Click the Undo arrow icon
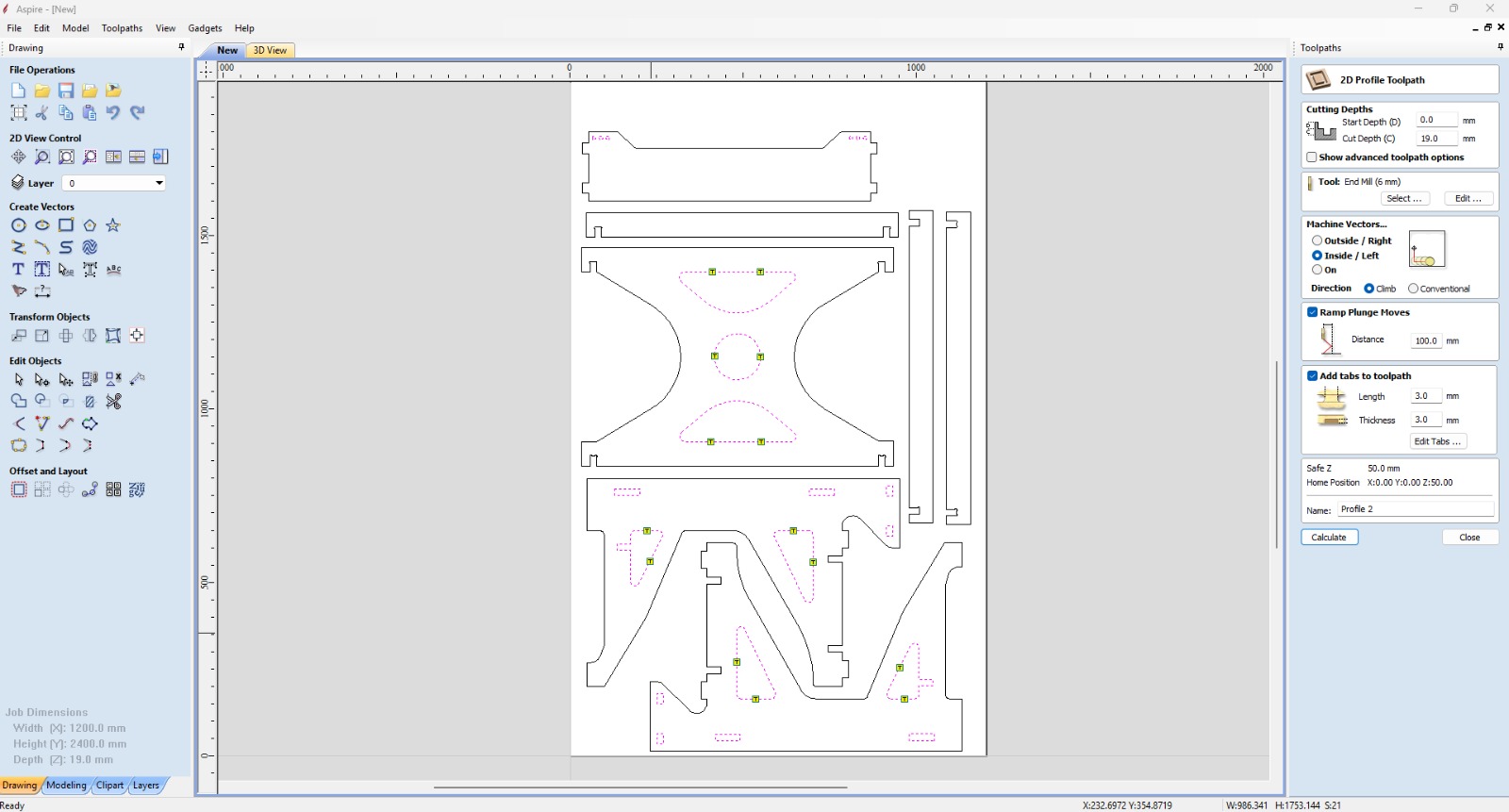This screenshot has height=812, width=1509. 113,112
